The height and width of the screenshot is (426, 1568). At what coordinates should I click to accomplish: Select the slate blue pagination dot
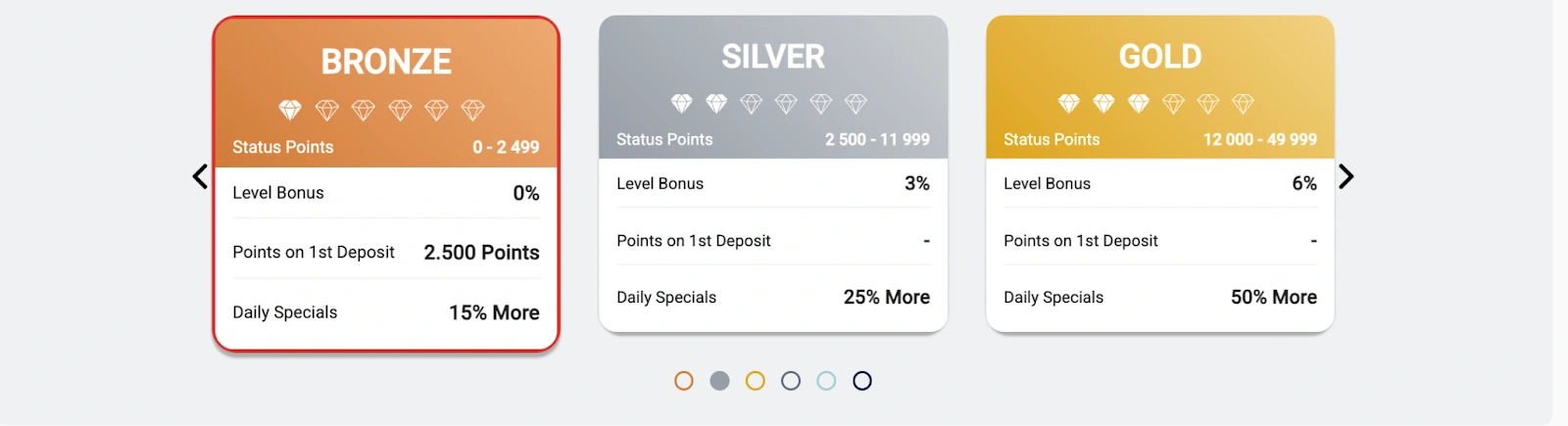point(791,381)
